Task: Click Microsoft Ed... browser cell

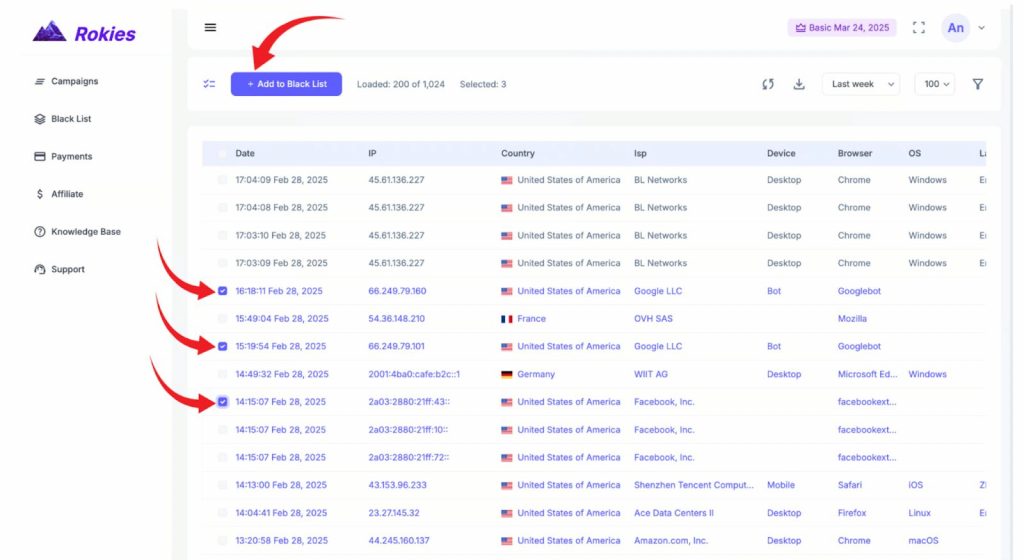Action: click(x=867, y=375)
